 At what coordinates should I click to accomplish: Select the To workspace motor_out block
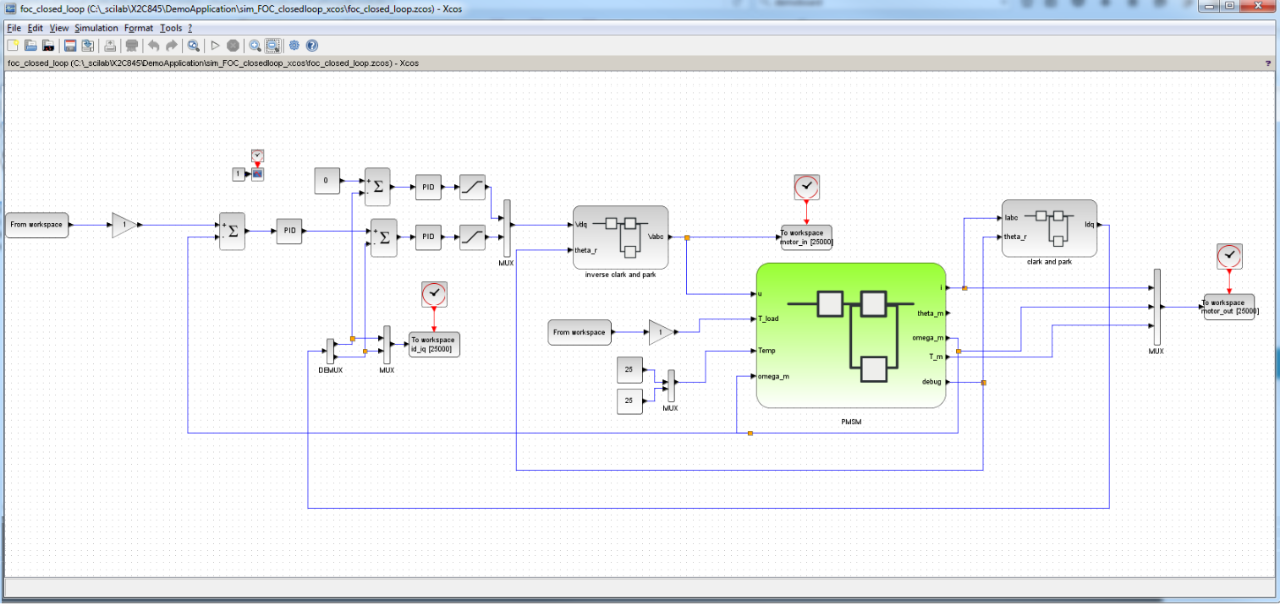pyautogui.click(x=1230, y=306)
